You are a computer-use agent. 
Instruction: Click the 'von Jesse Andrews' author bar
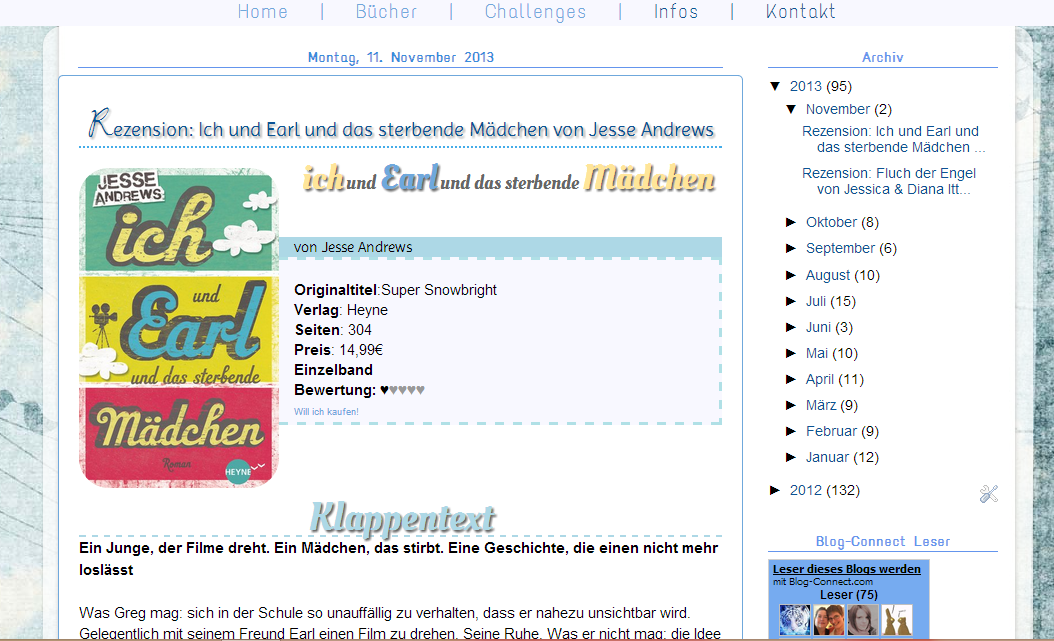(500, 247)
